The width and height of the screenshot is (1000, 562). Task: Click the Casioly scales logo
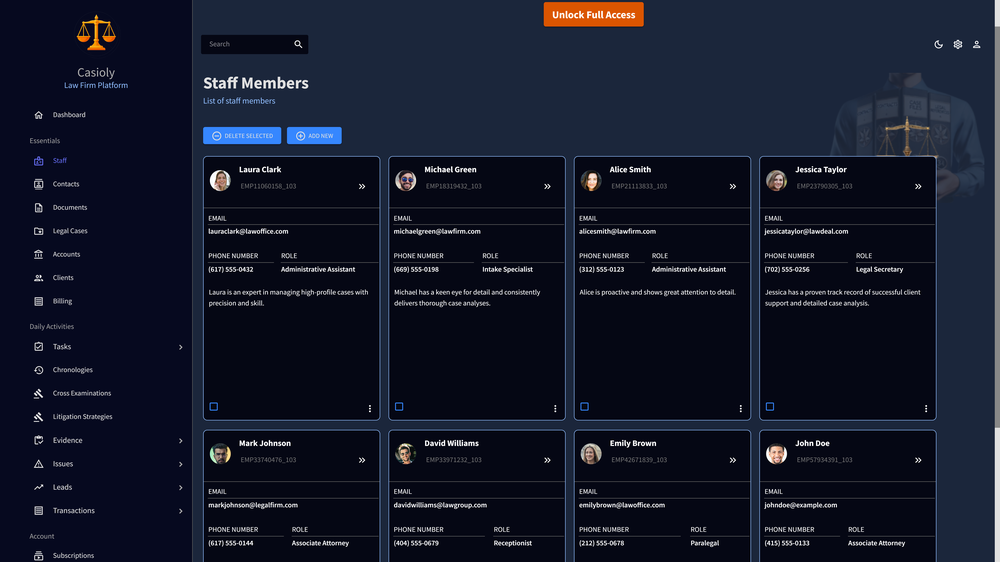[96, 33]
